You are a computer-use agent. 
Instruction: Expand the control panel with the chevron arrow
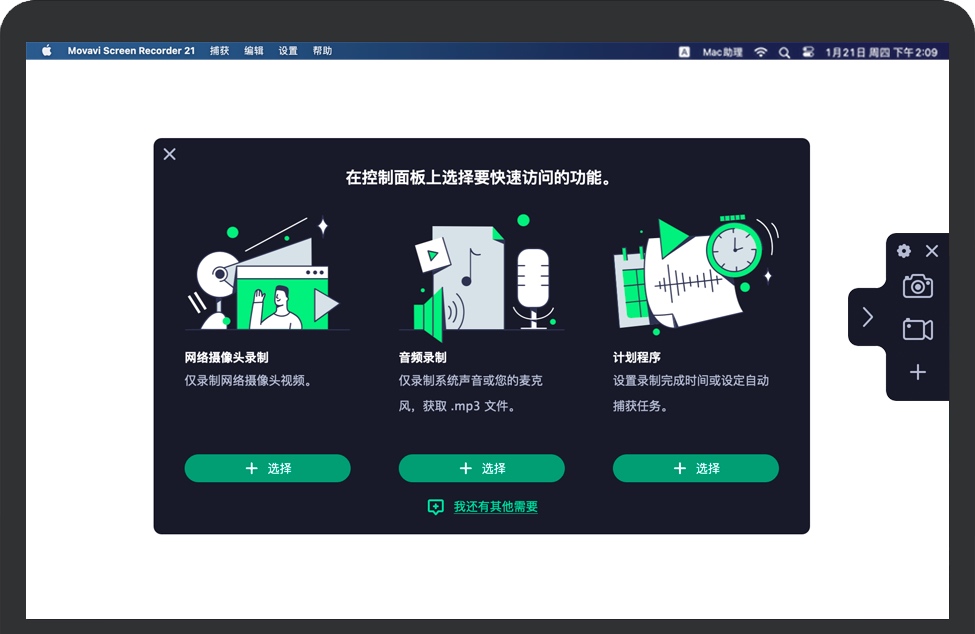[x=866, y=317]
